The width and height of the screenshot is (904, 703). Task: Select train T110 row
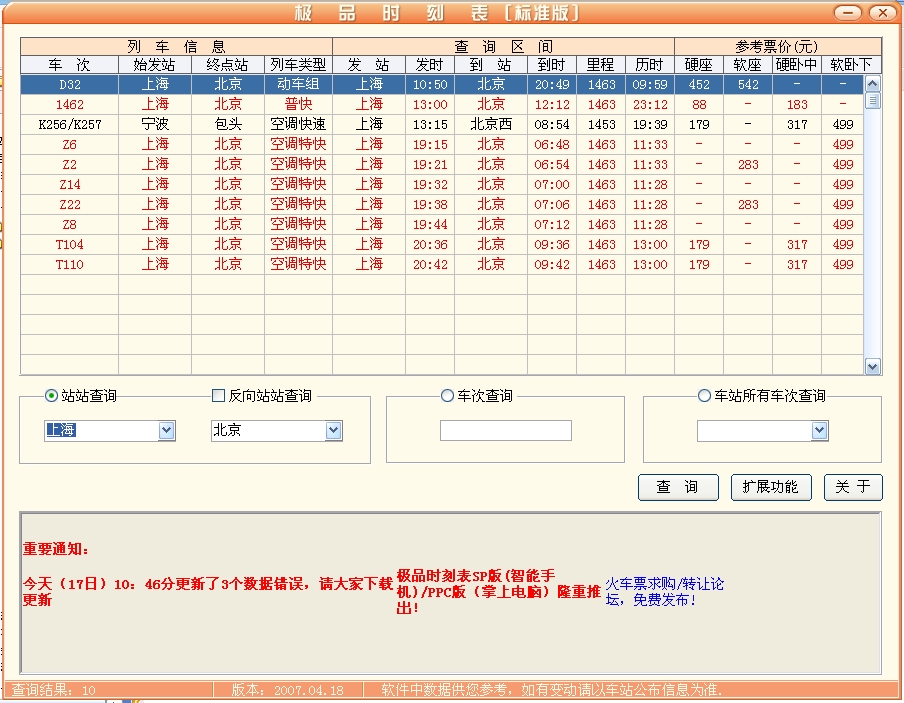[x=442, y=264]
